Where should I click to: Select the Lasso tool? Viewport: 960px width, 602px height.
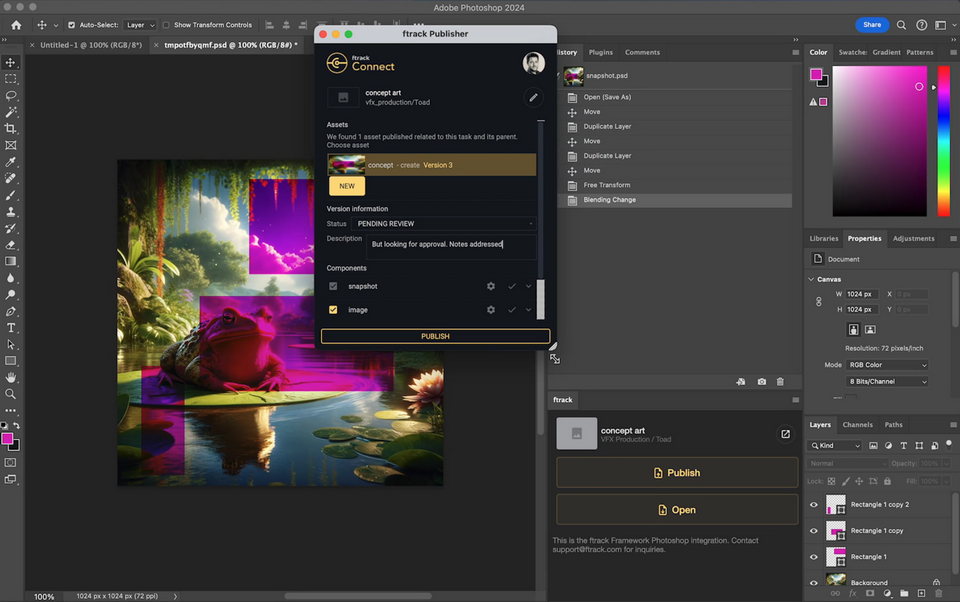click(x=11, y=95)
